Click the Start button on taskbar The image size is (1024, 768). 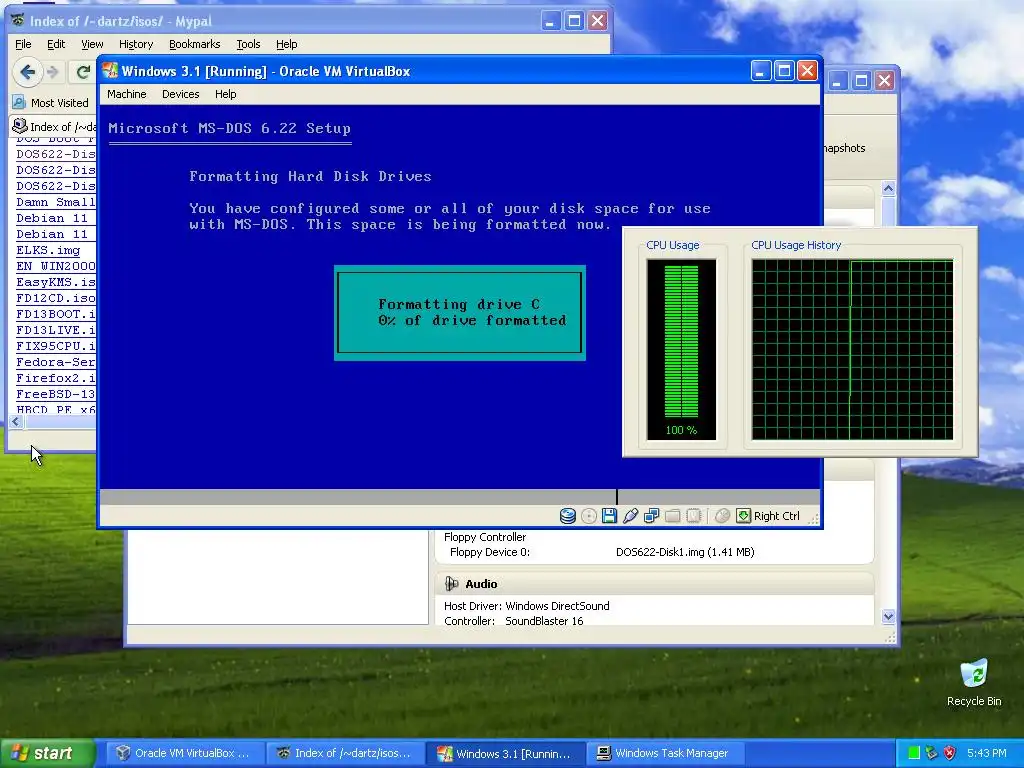coord(47,753)
